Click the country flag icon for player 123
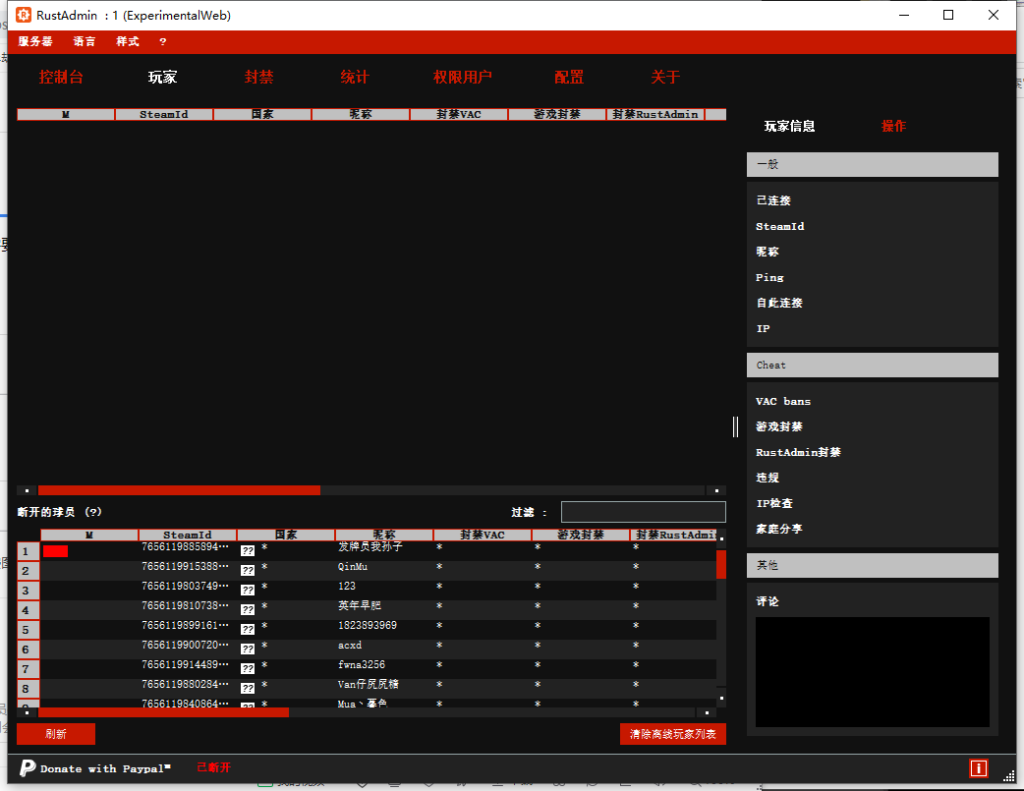The height and width of the screenshot is (791, 1024). point(248,590)
